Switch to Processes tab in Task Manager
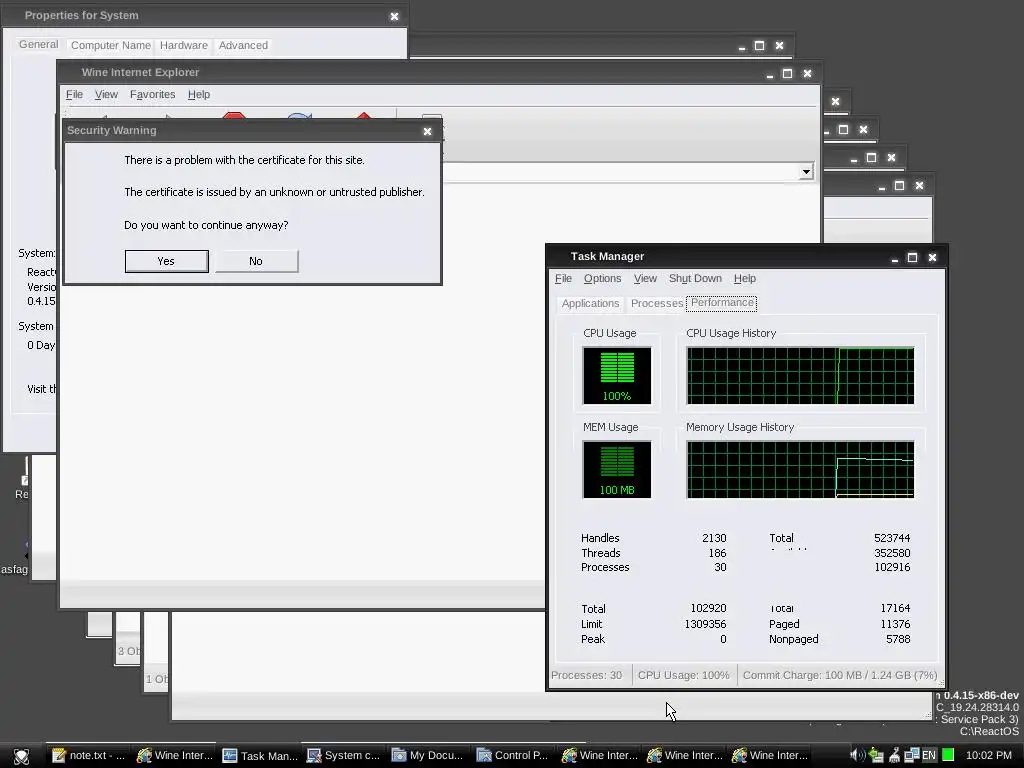 click(x=656, y=304)
